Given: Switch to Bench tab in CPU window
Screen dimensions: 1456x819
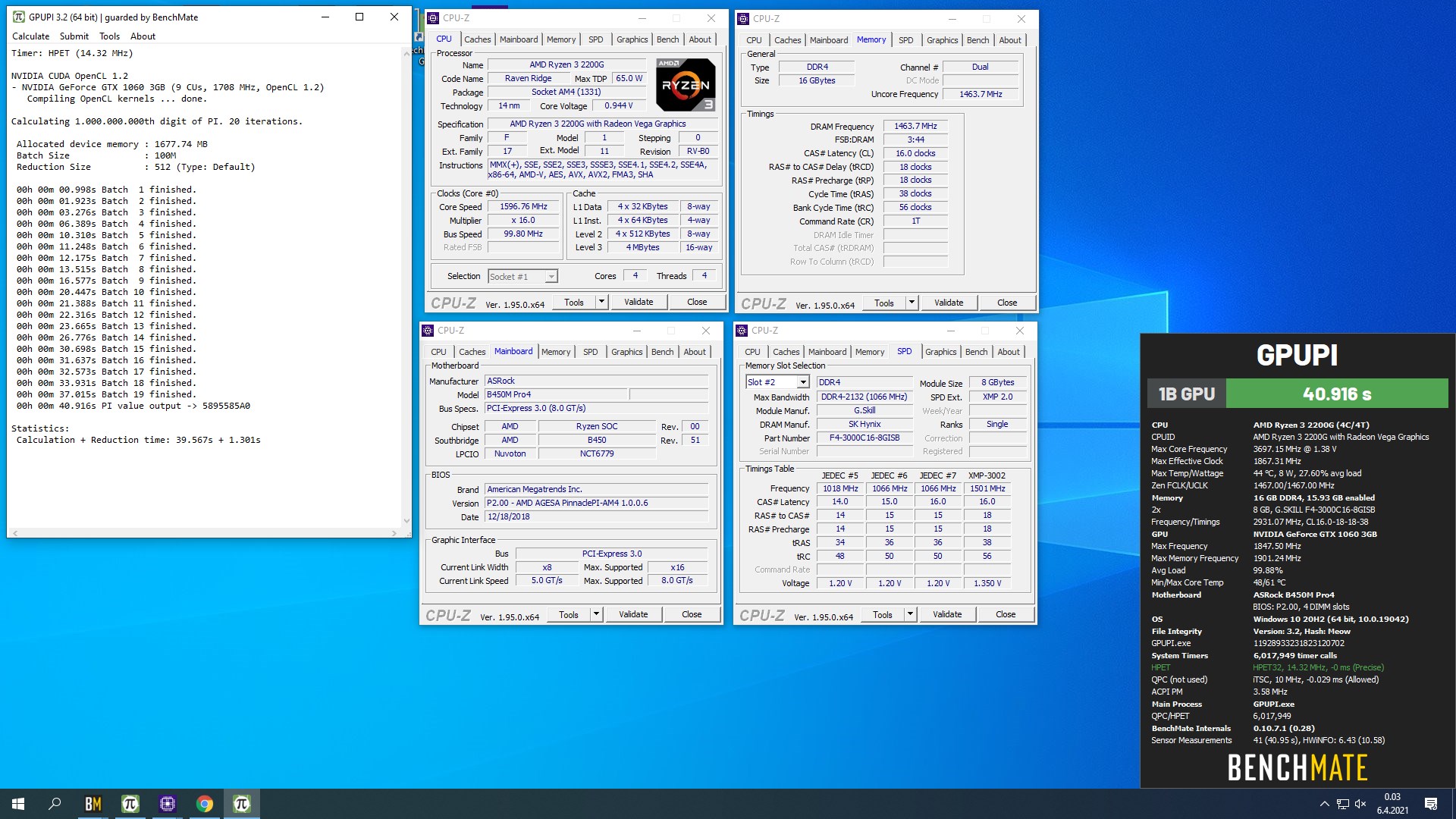Looking at the screenshot, I should coord(667,39).
